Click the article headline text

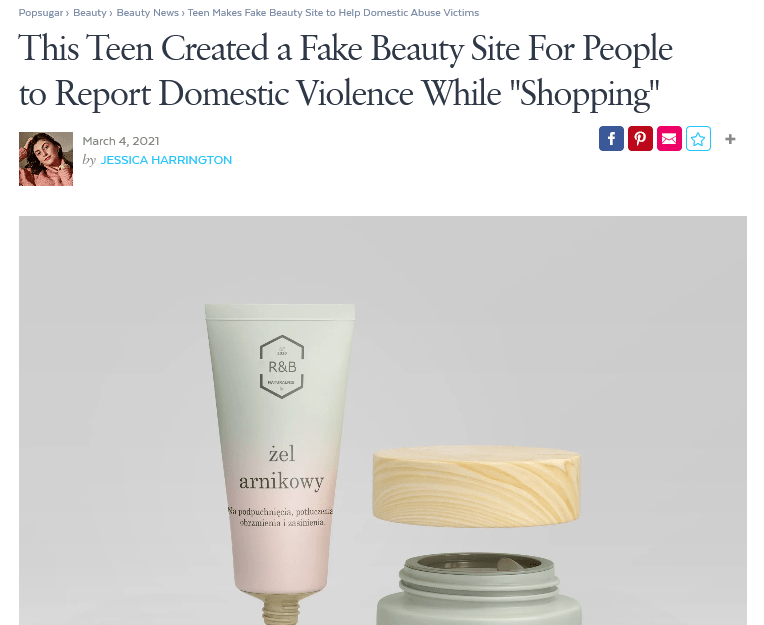click(345, 70)
